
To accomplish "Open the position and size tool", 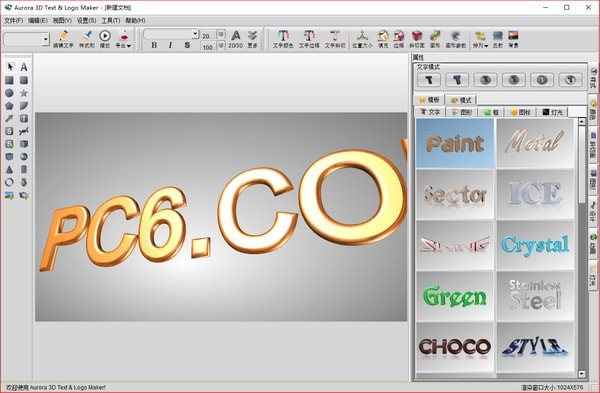I will click(362, 39).
